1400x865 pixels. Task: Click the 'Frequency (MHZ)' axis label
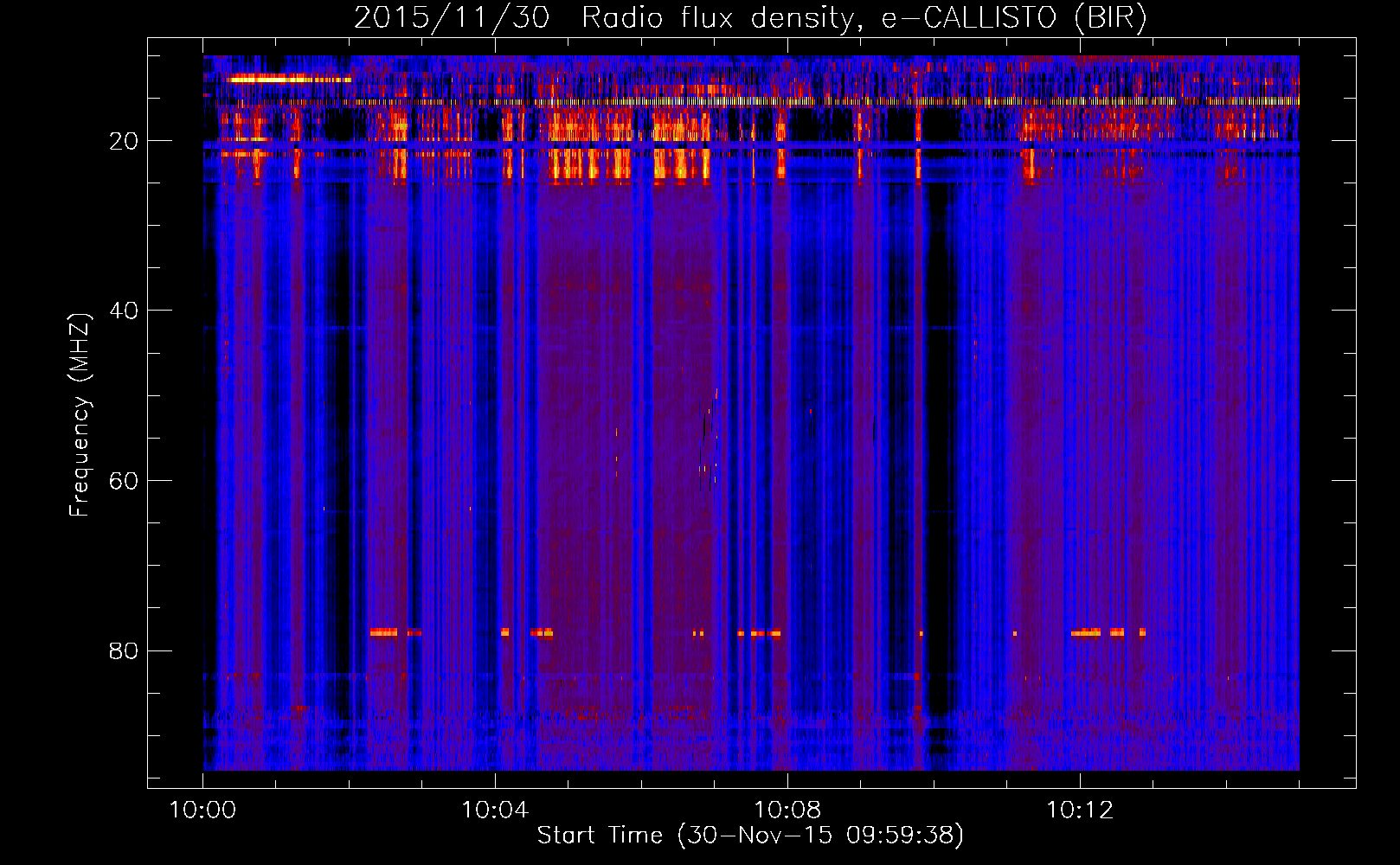pos(80,414)
